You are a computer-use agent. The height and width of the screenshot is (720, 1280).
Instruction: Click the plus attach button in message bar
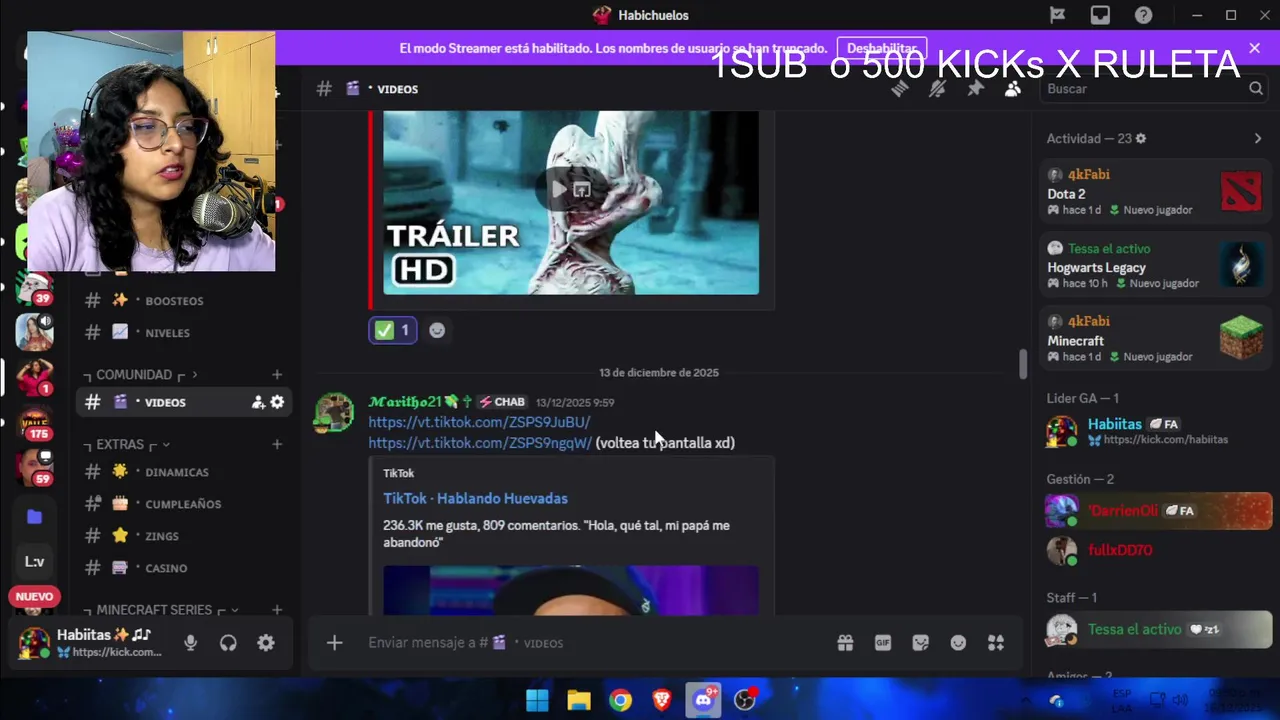point(334,643)
